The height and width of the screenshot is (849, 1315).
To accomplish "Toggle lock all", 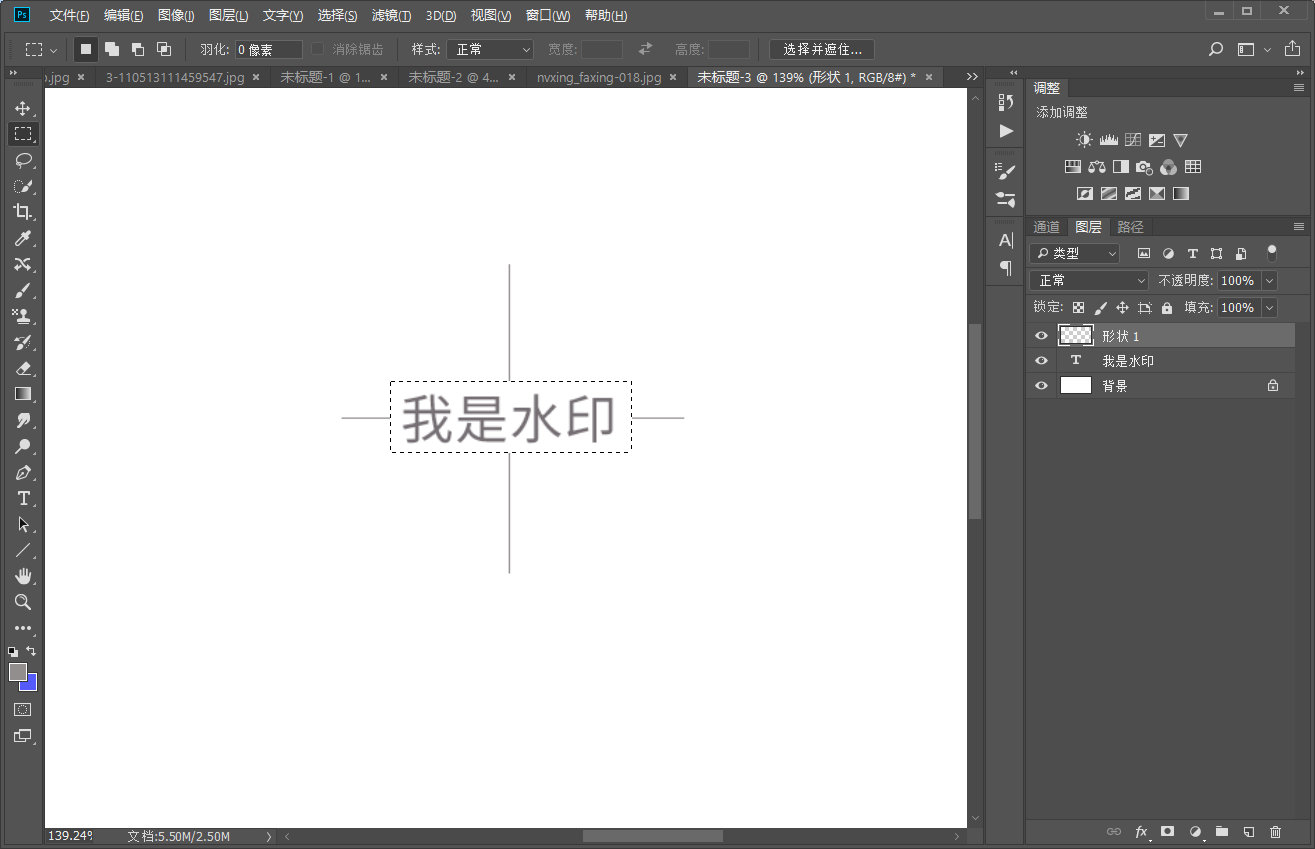I will (1166, 308).
